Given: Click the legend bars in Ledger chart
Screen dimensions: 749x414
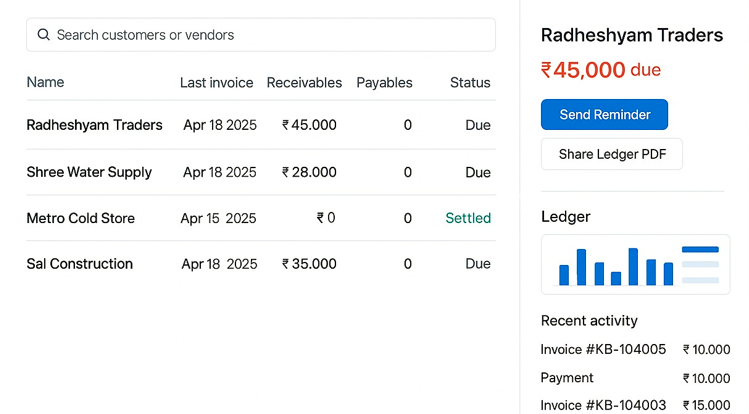Looking at the screenshot, I should [700, 265].
